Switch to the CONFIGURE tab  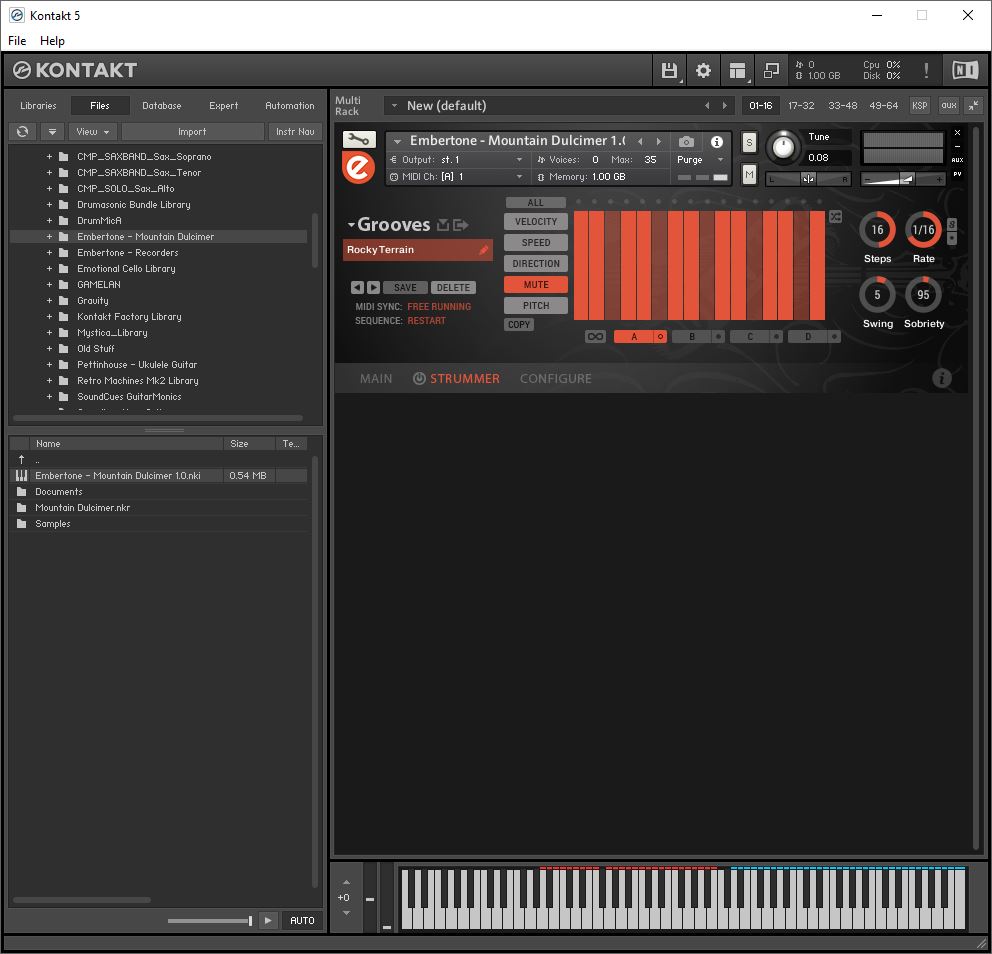(x=555, y=378)
